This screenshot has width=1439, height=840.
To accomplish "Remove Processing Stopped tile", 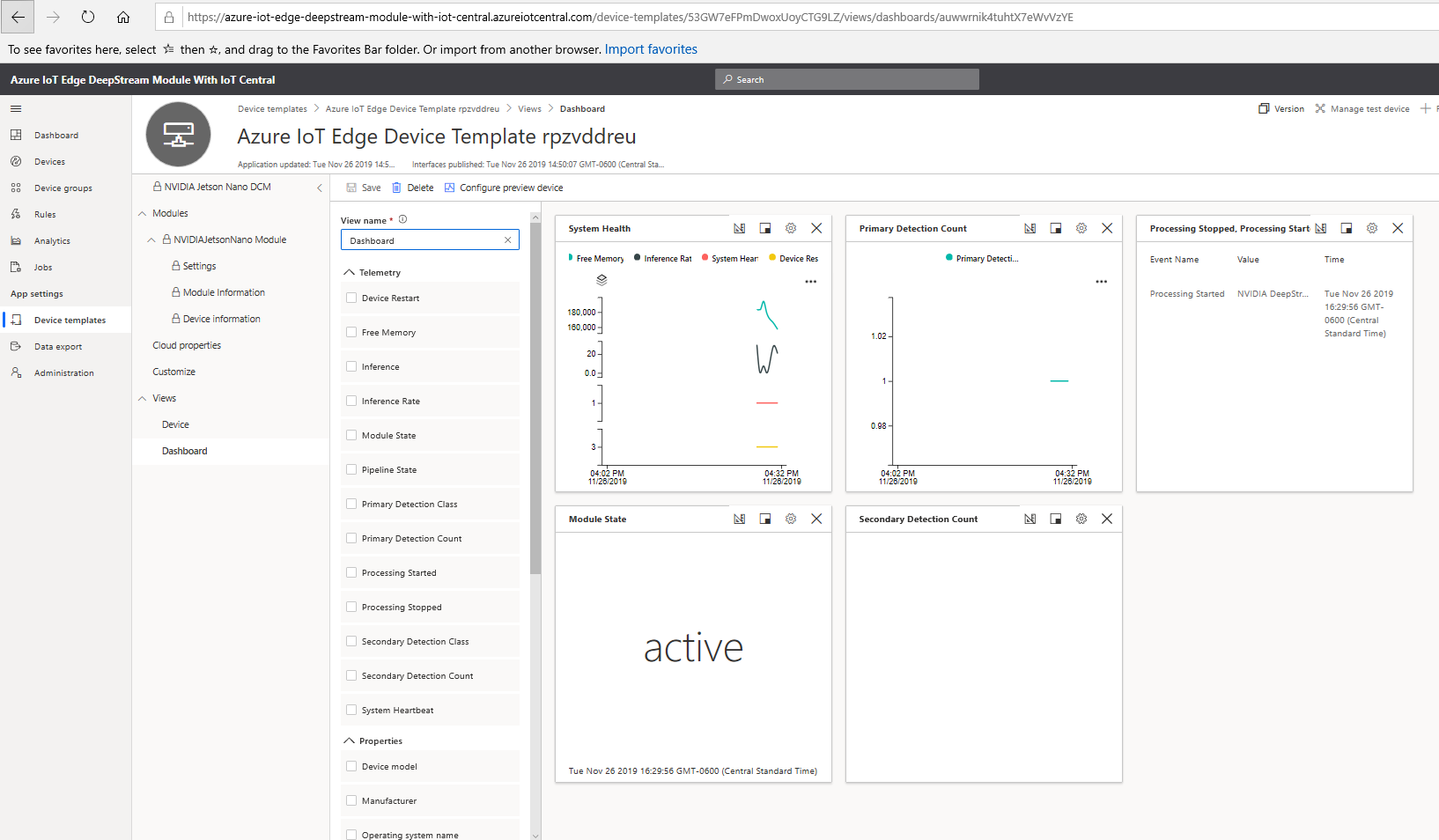I will point(1398,228).
